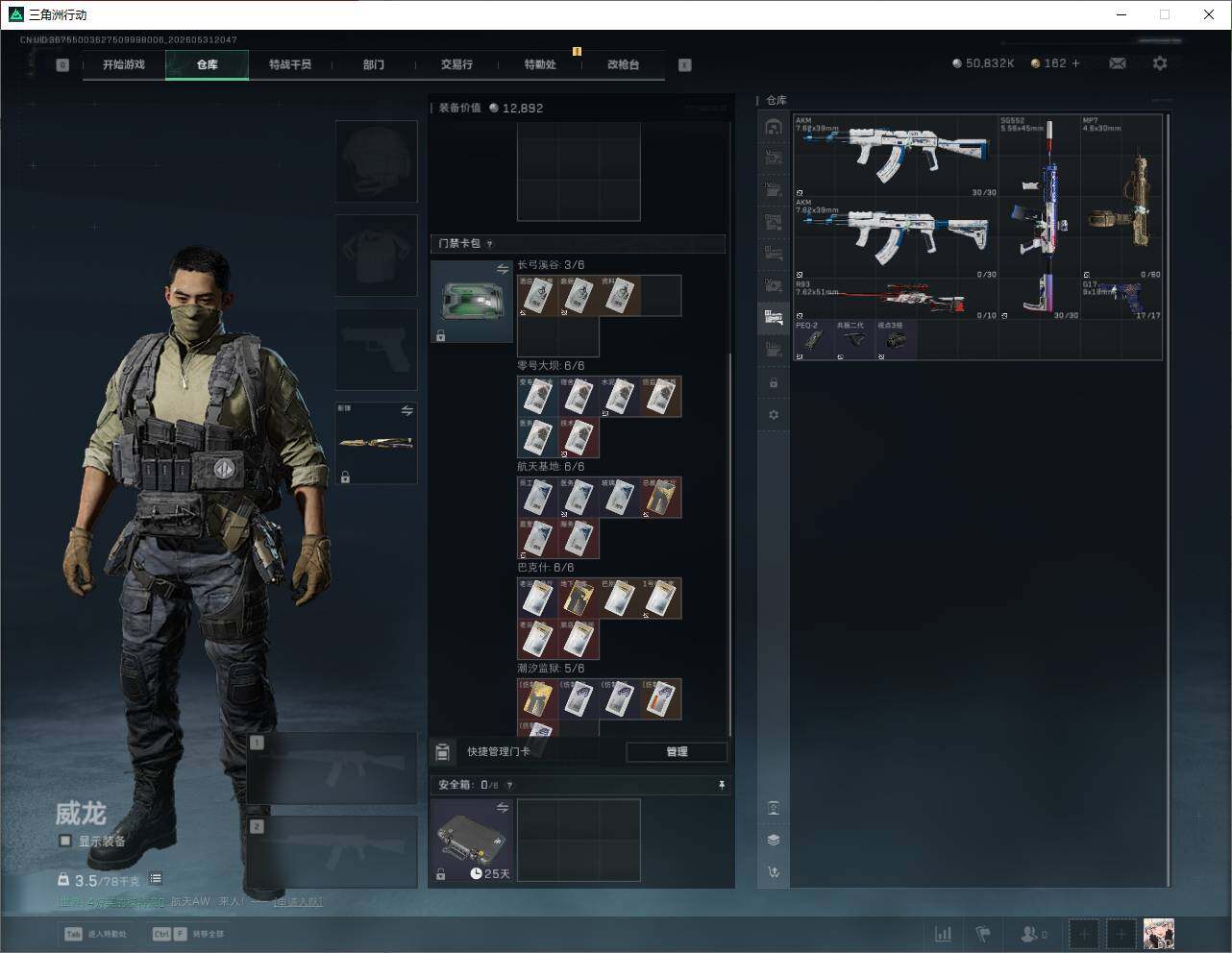1232x953 pixels.
Task: Click the swap arrows on the melee knife slot
Action: pyautogui.click(x=407, y=410)
